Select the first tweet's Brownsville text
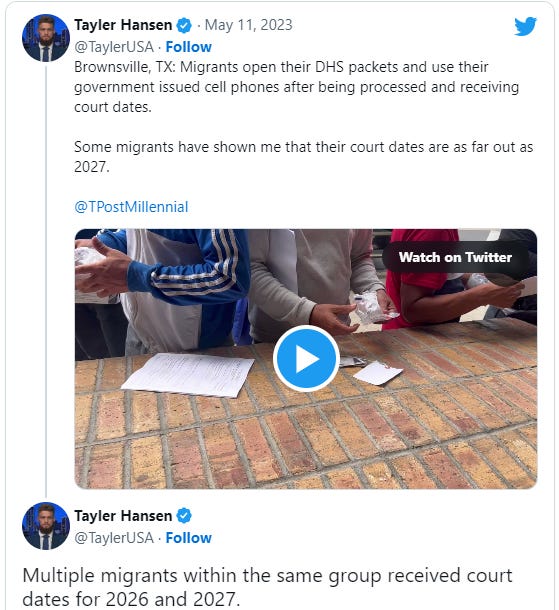This screenshot has height=610, width=559. point(296,87)
